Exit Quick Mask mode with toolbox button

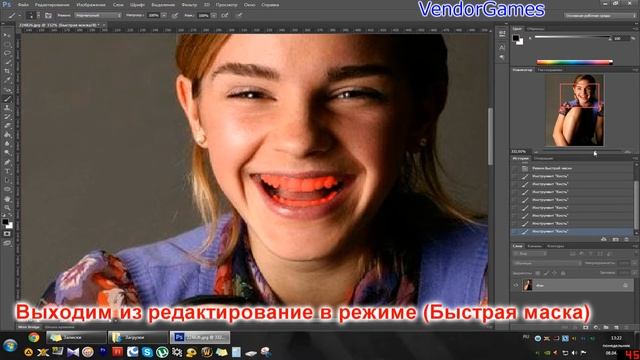click(7, 234)
